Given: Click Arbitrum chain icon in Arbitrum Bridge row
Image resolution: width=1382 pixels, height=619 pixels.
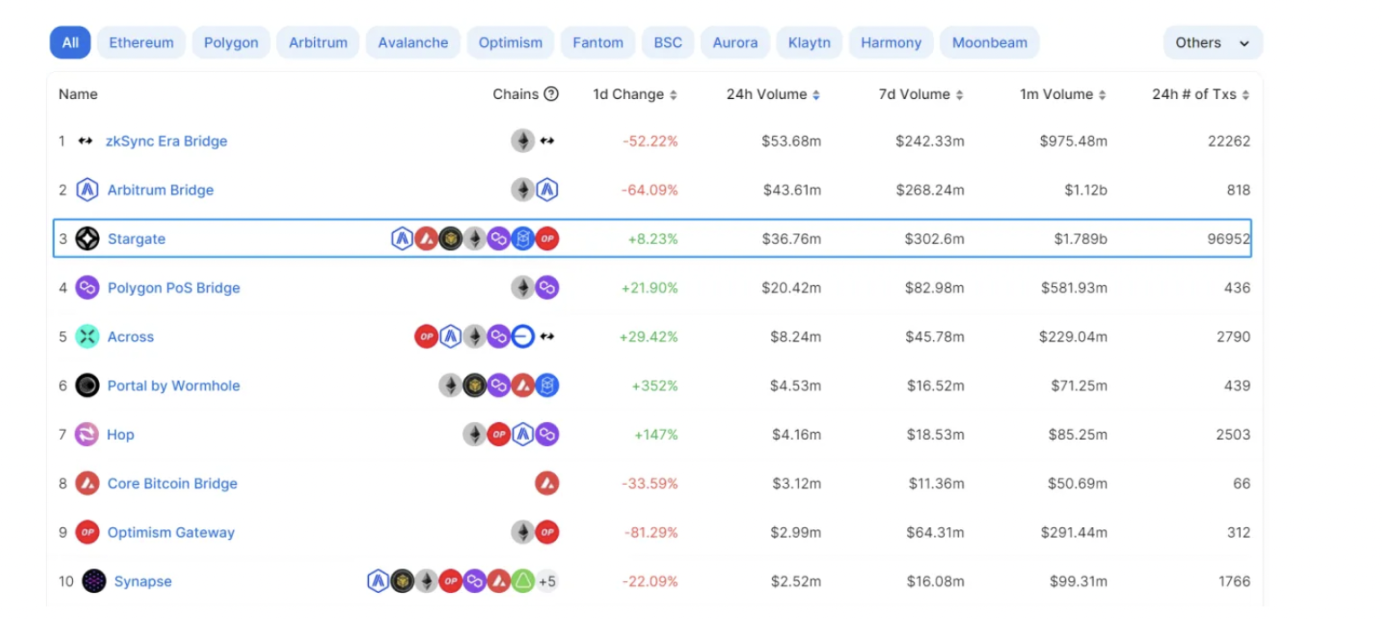Looking at the screenshot, I should pyautogui.click(x=547, y=190).
